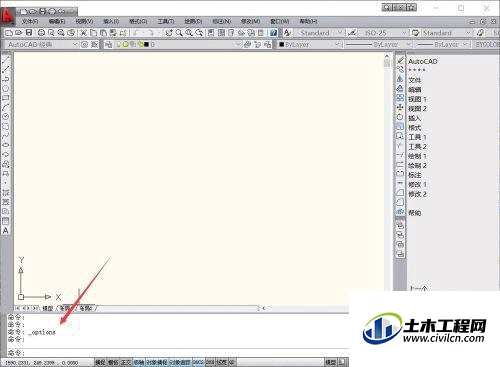500x367 pixels.
Task: Click the black color swatch in ByLayer color box
Action: [x=281, y=44]
